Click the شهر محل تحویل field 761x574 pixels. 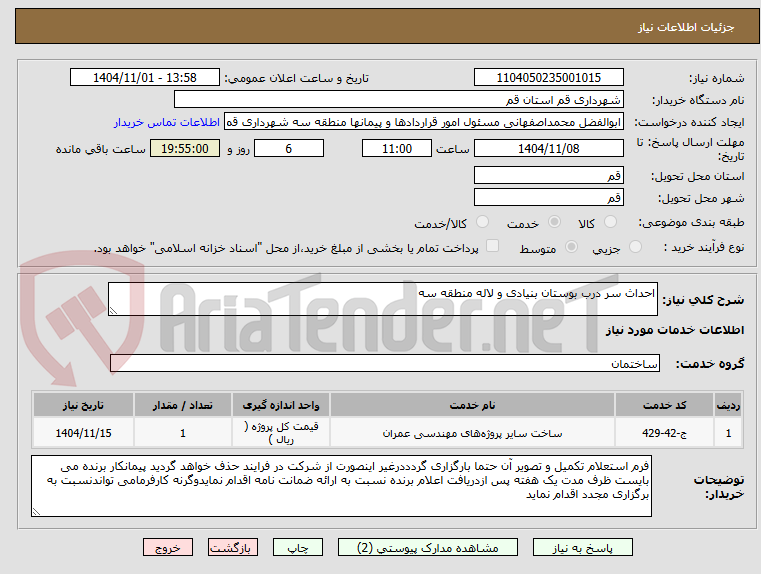click(548, 197)
